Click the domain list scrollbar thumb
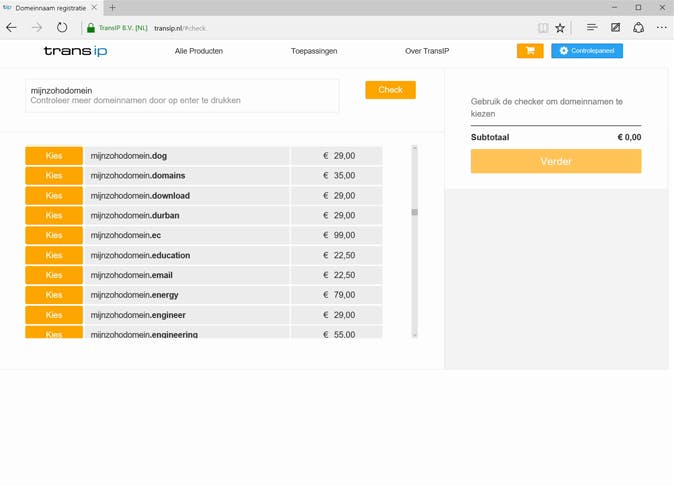 click(414, 212)
